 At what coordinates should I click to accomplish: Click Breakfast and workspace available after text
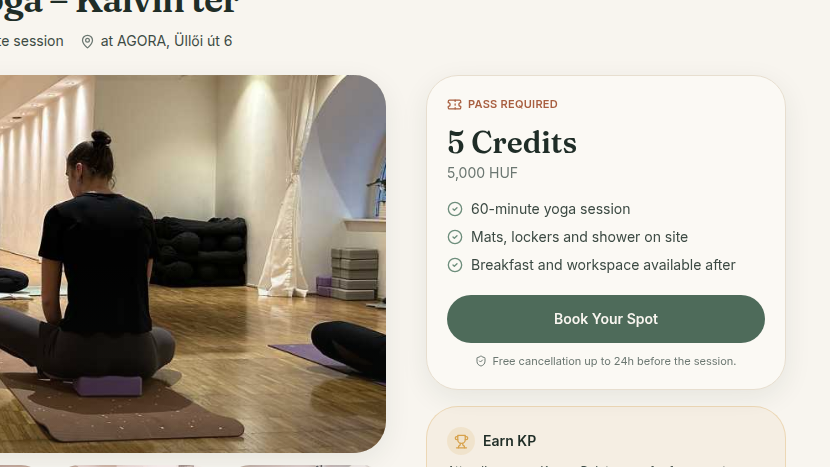[x=603, y=265]
